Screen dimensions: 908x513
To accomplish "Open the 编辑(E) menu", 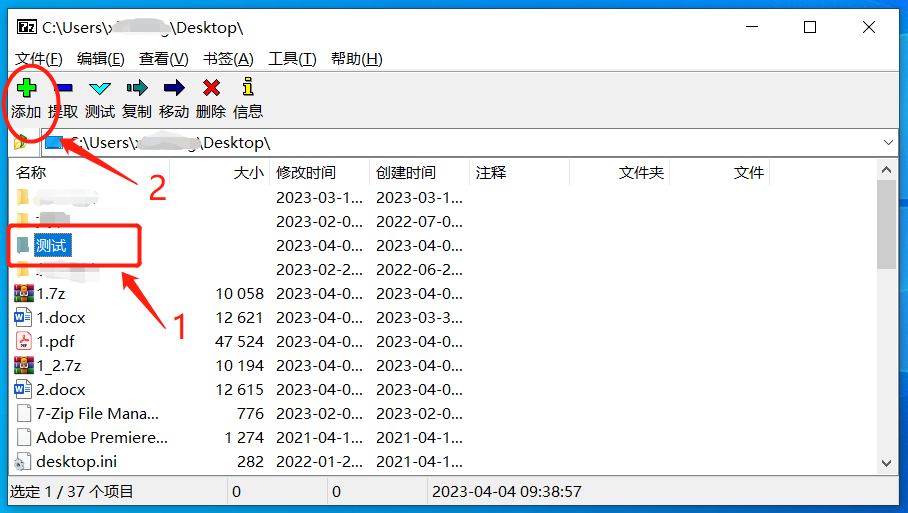I will (x=101, y=59).
